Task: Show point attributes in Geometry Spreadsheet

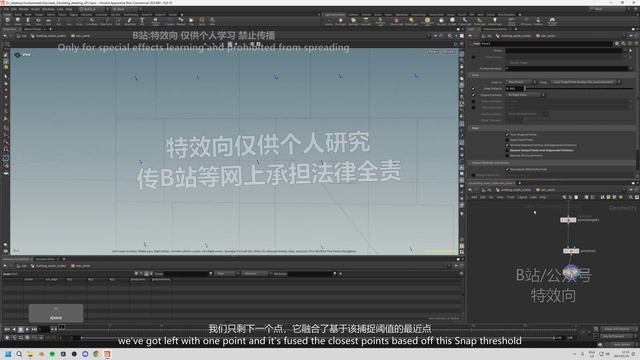Action: (x=136, y=273)
